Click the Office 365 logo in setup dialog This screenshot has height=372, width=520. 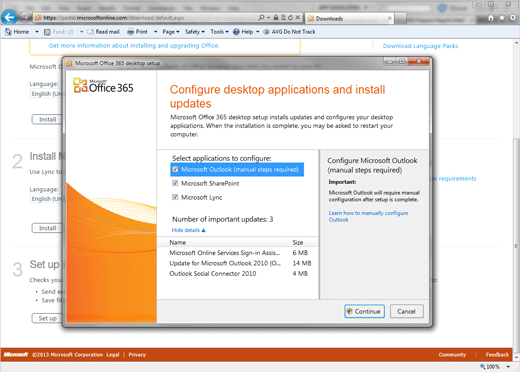(103, 85)
